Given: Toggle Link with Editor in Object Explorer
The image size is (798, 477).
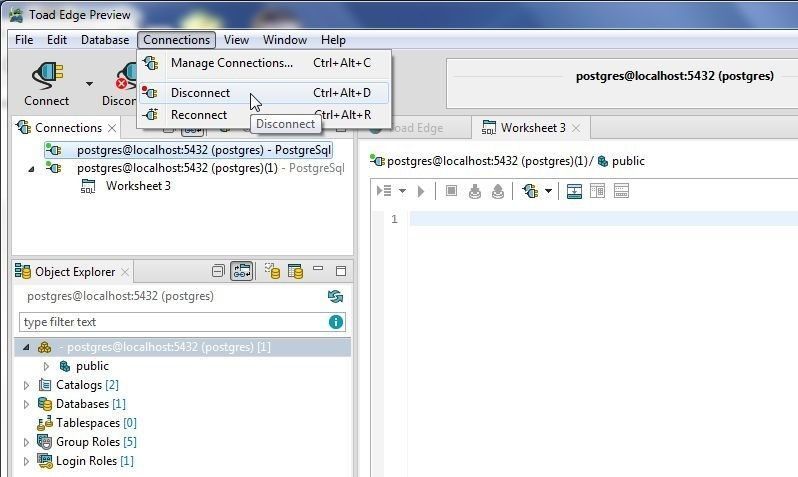Looking at the screenshot, I should [x=242, y=271].
